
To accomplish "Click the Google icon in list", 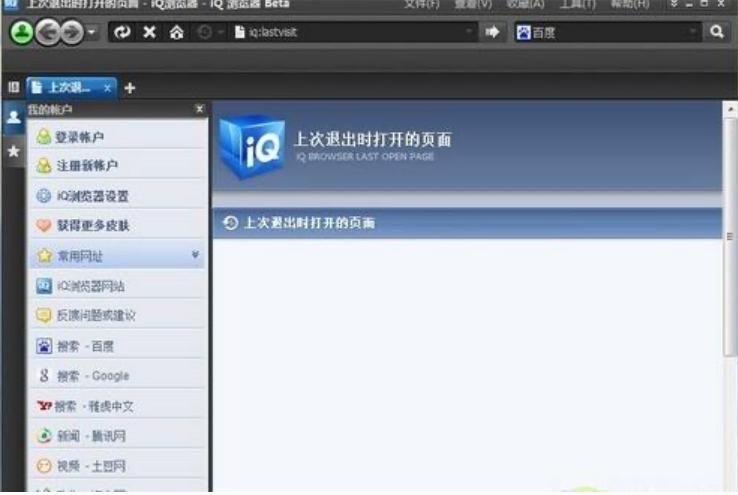I will click(x=44, y=375).
